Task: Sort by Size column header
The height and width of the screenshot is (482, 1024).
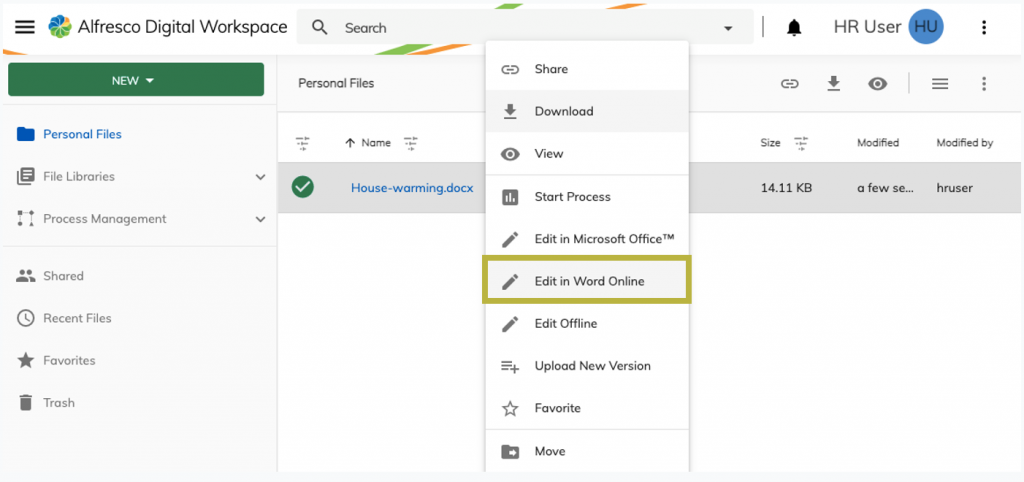Action: (771, 143)
